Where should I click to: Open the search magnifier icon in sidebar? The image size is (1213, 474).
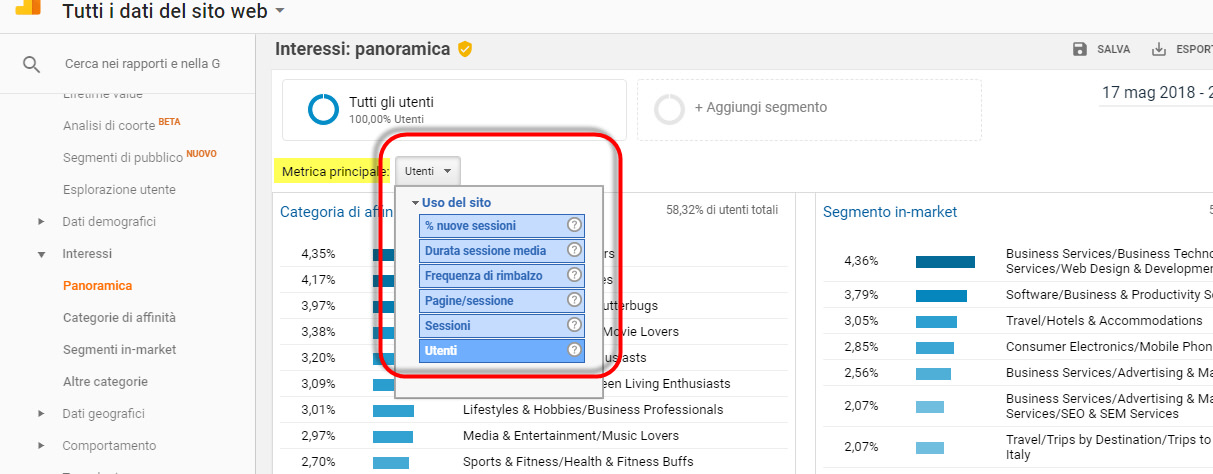[32, 64]
